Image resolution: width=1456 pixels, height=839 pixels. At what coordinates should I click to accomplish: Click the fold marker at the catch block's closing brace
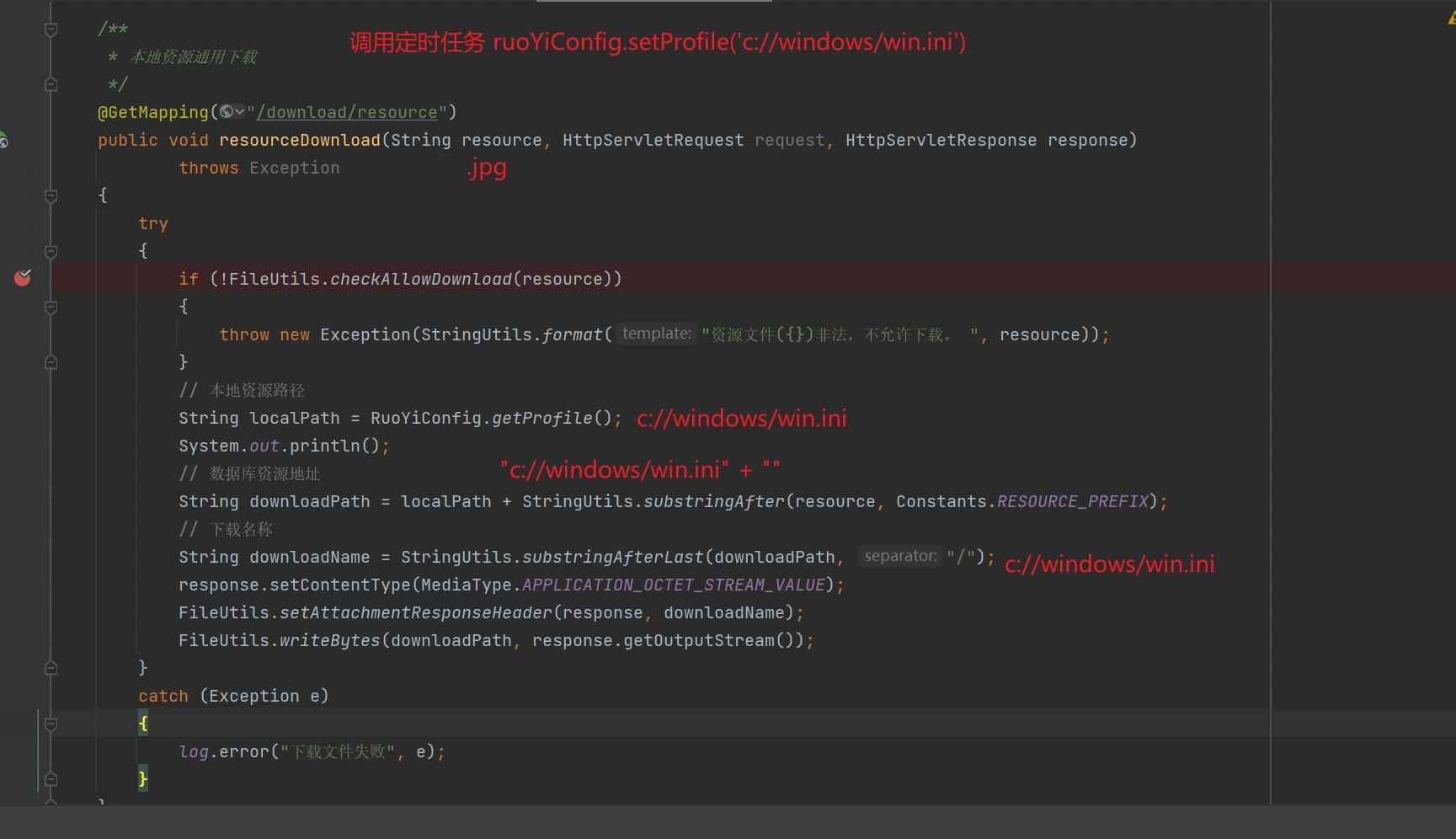click(x=51, y=779)
